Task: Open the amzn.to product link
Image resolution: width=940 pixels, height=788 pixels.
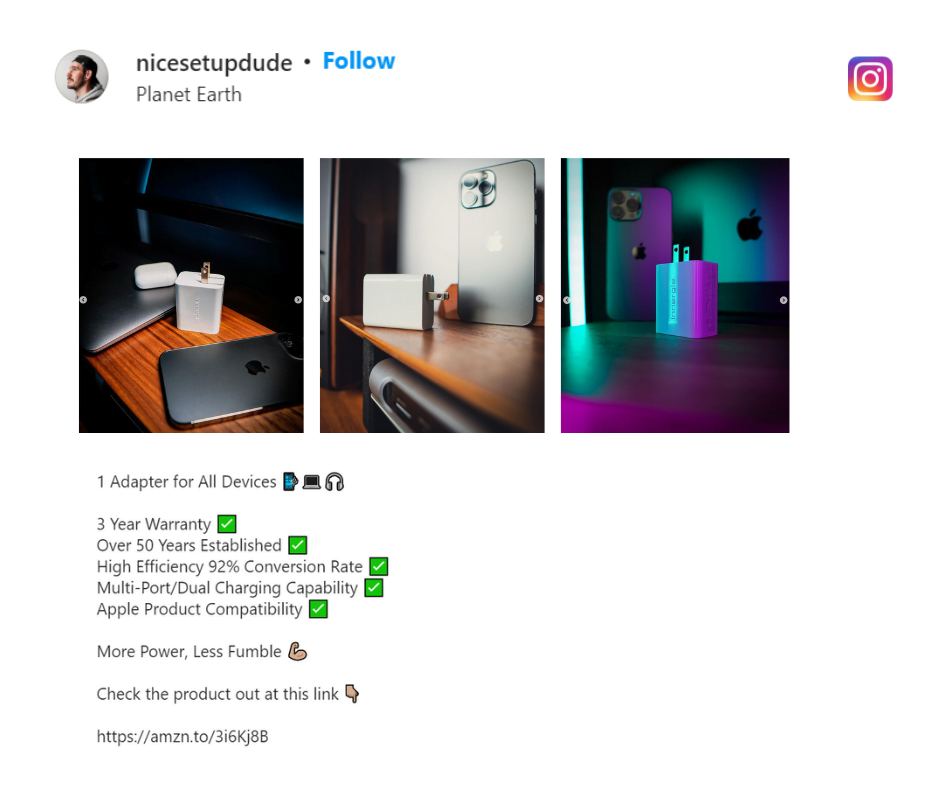Action: pyautogui.click(x=182, y=736)
